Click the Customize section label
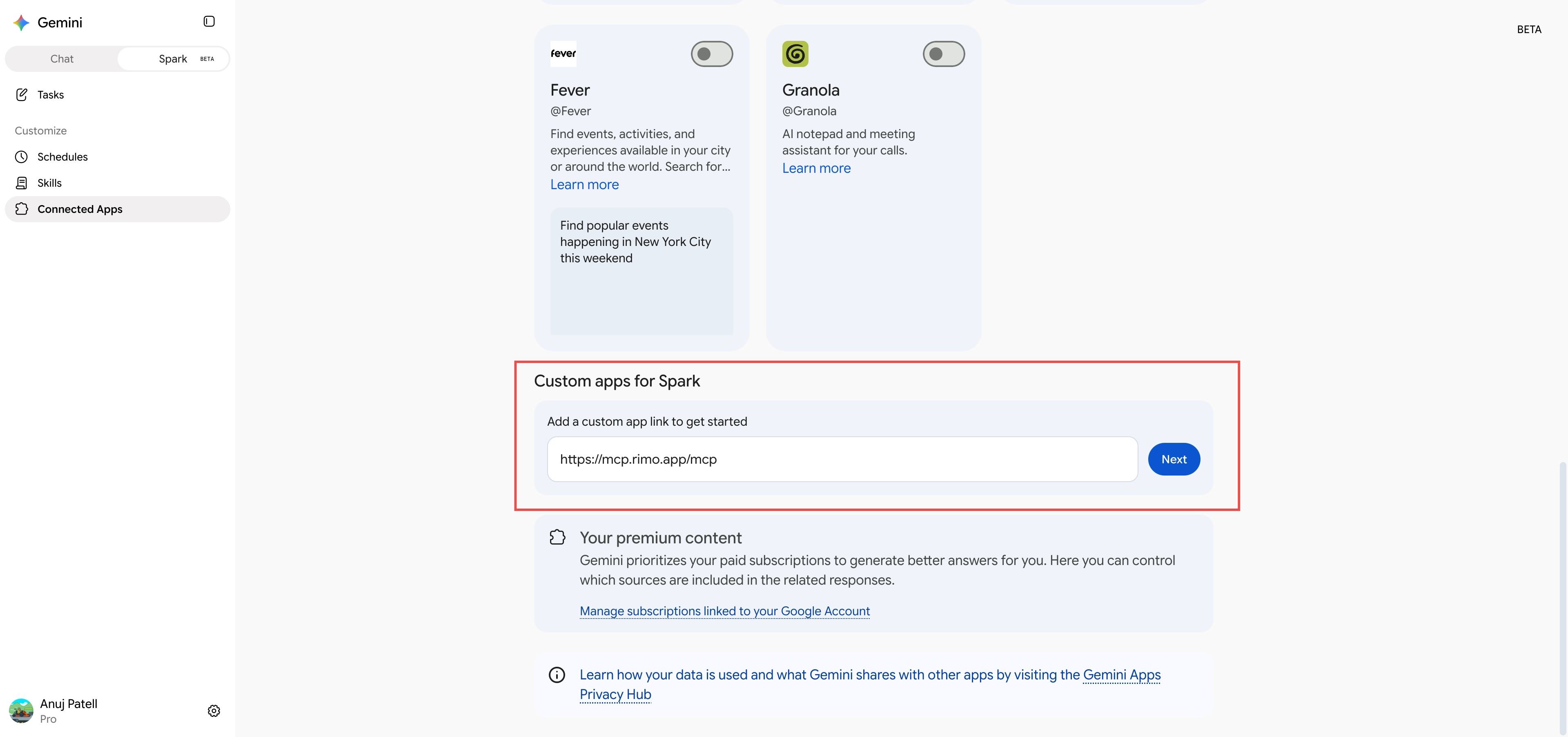 pos(41,130)
